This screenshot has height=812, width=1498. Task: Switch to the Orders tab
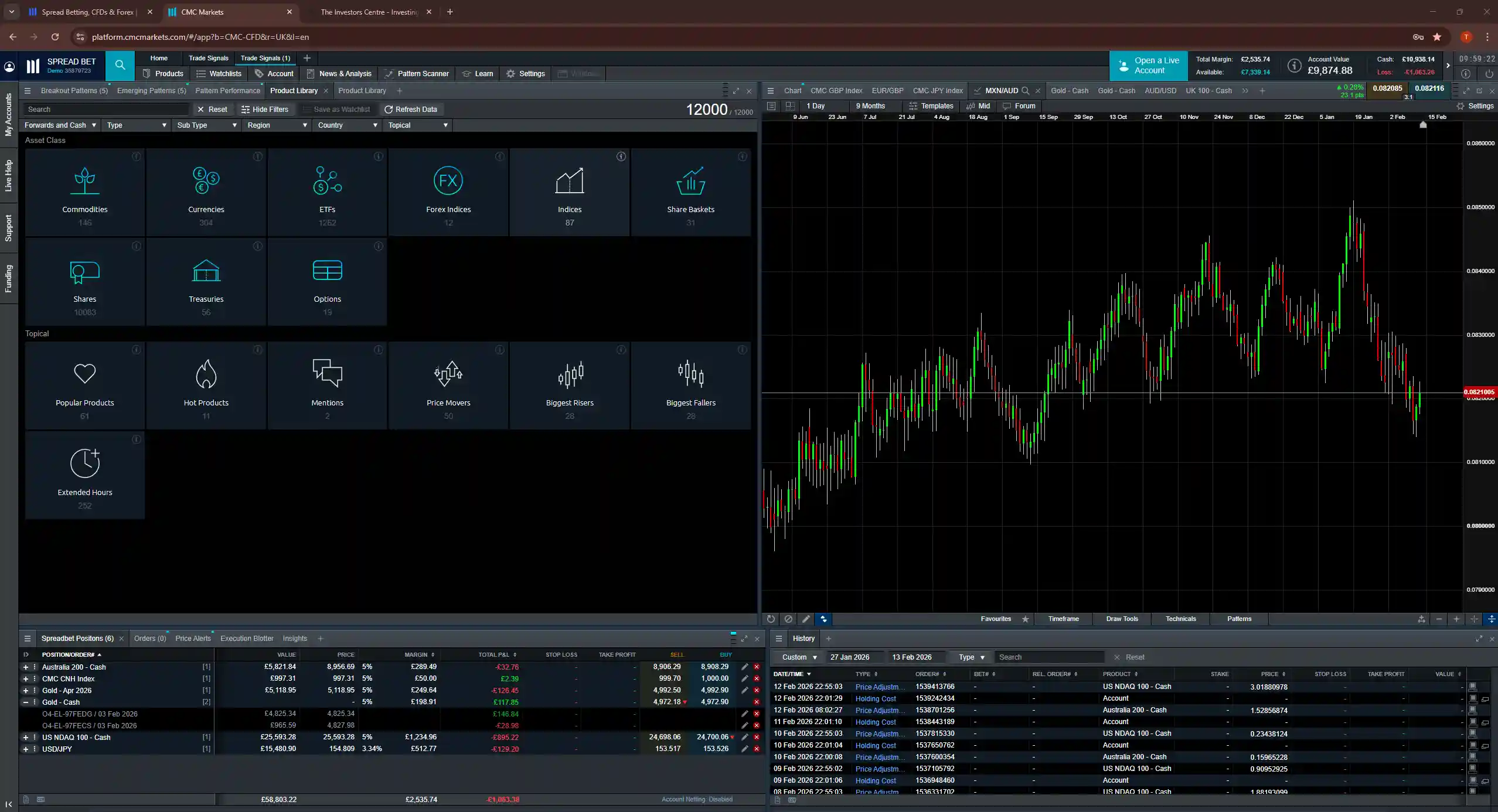(x=149, y=639)
